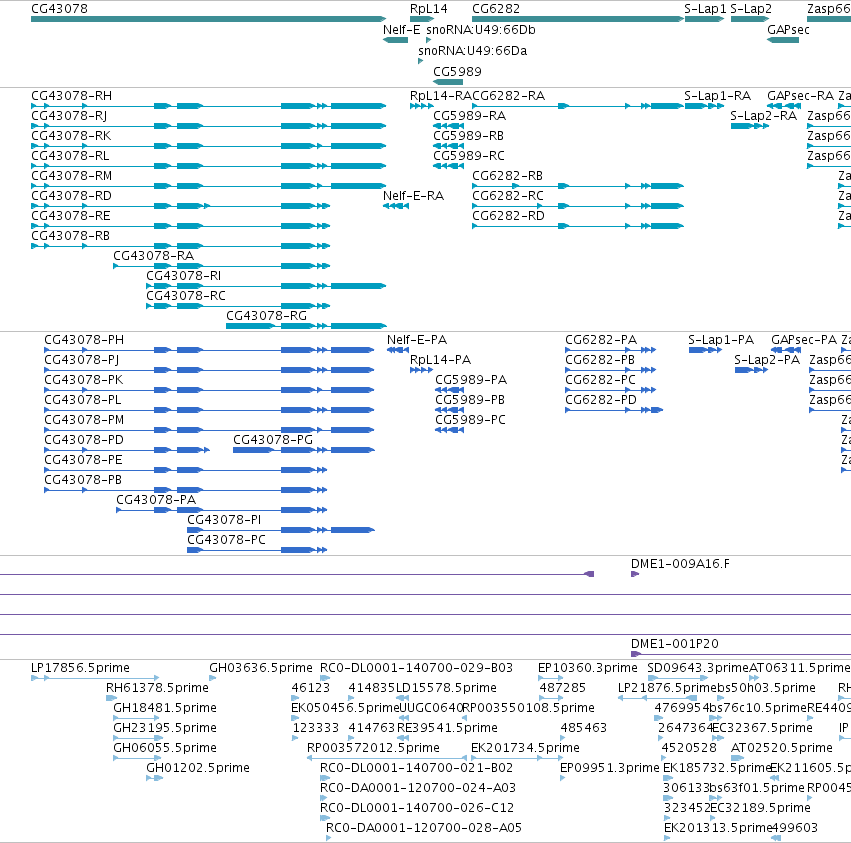Select the CG5989-RB transcript label
The width and height of the screenshot is (851, 843).
point(468,136)
